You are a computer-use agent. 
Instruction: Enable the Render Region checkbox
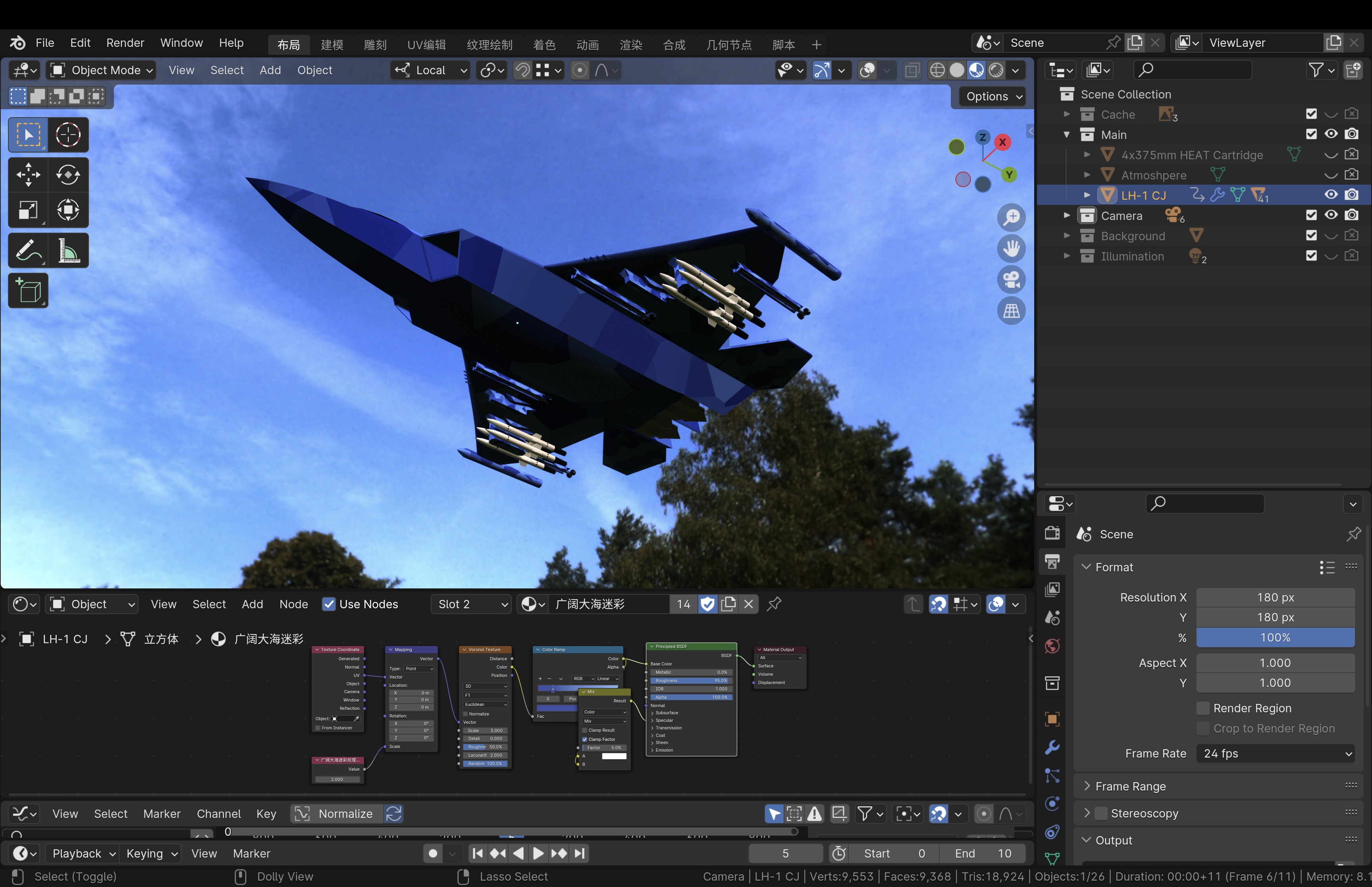point(1203,708)
